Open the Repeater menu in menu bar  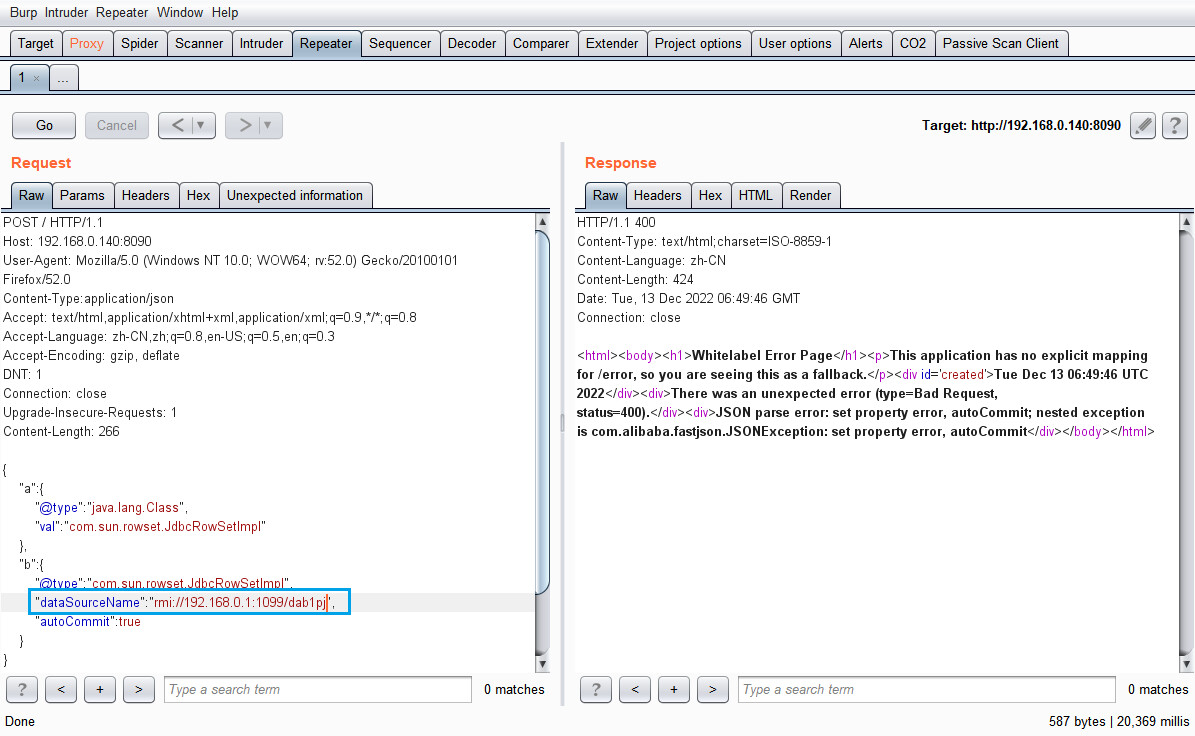(122, 12)
